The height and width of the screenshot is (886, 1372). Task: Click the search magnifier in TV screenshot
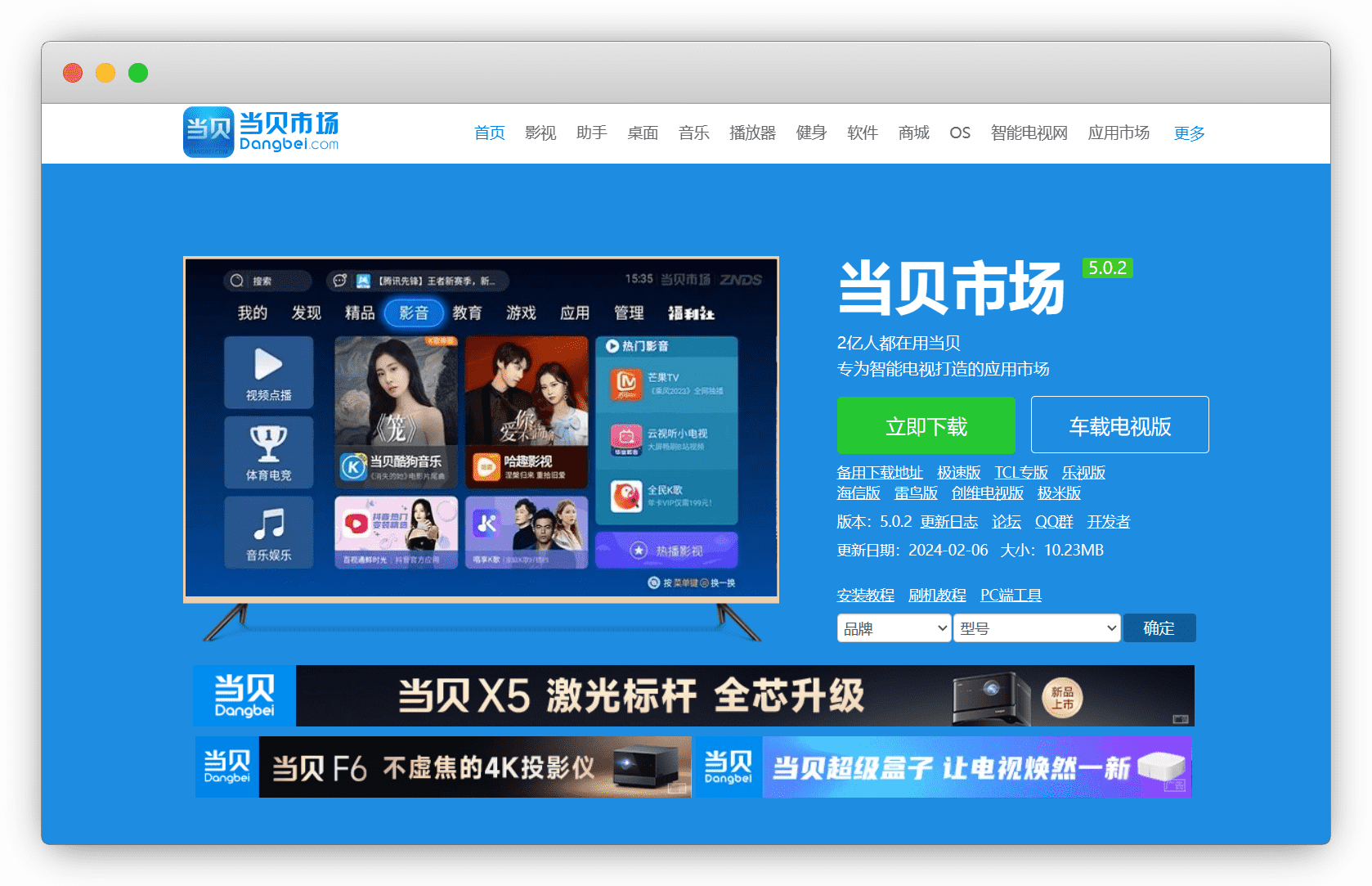click(237, 281)
